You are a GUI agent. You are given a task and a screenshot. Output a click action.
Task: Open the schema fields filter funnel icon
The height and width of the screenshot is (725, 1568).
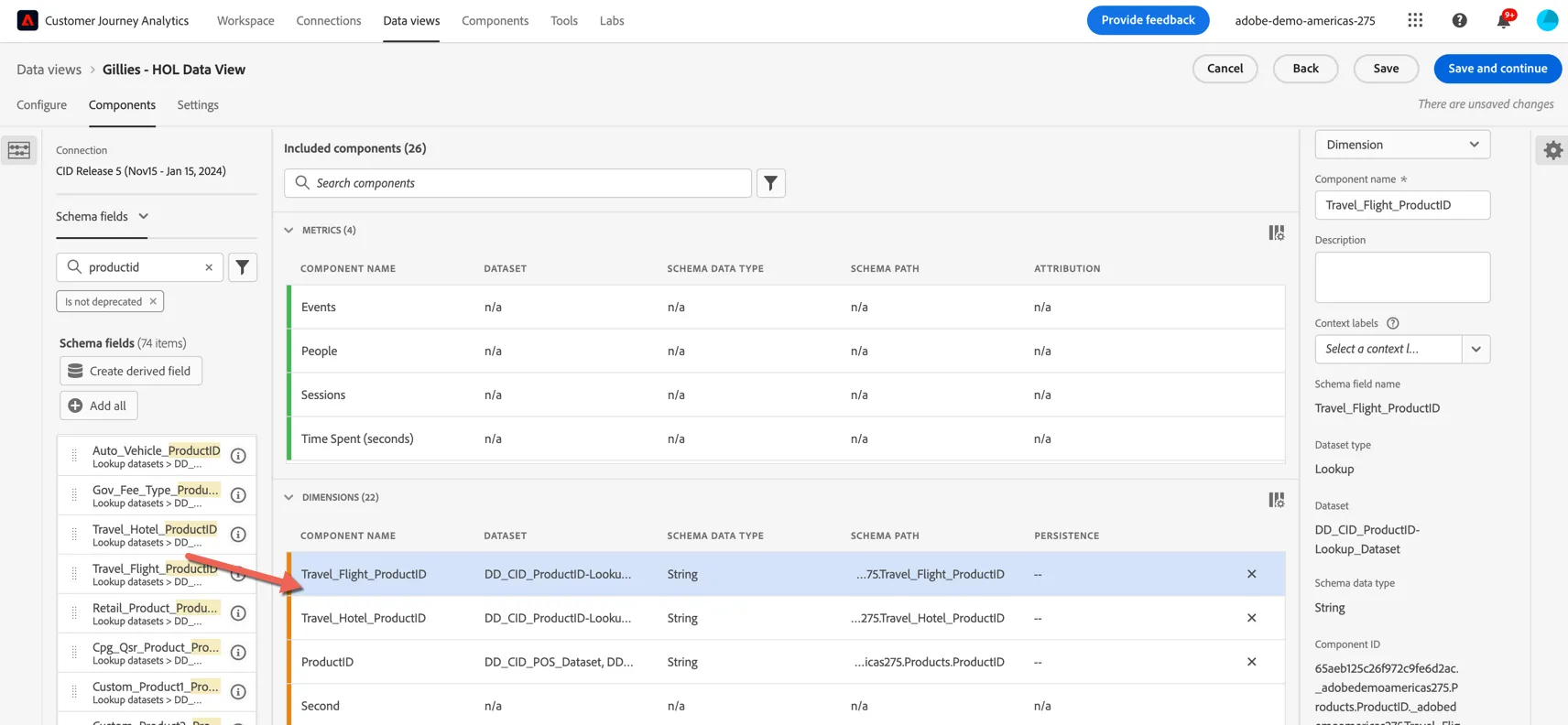(243, 267)
